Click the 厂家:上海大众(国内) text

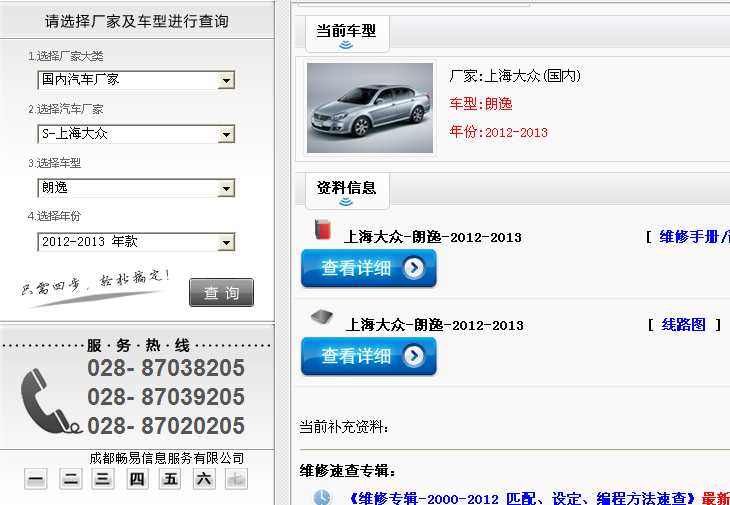click(x=515, y=75)
